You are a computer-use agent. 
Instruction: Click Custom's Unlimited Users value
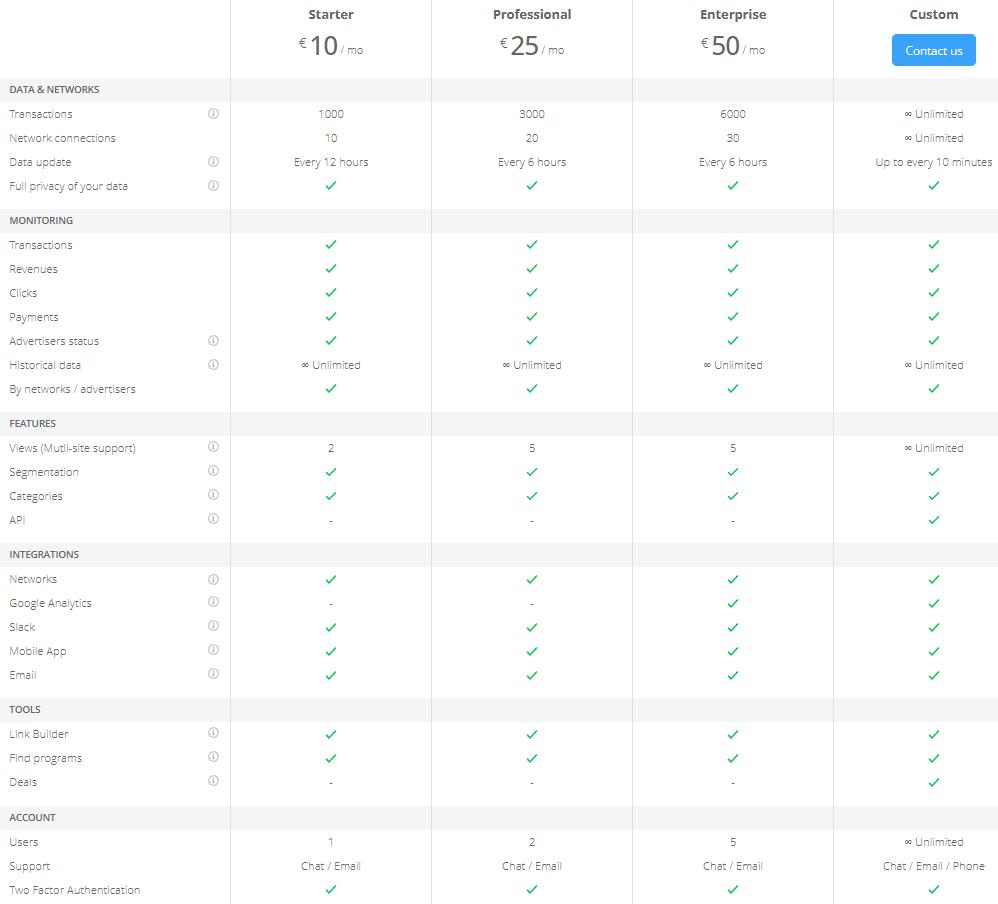934,842
